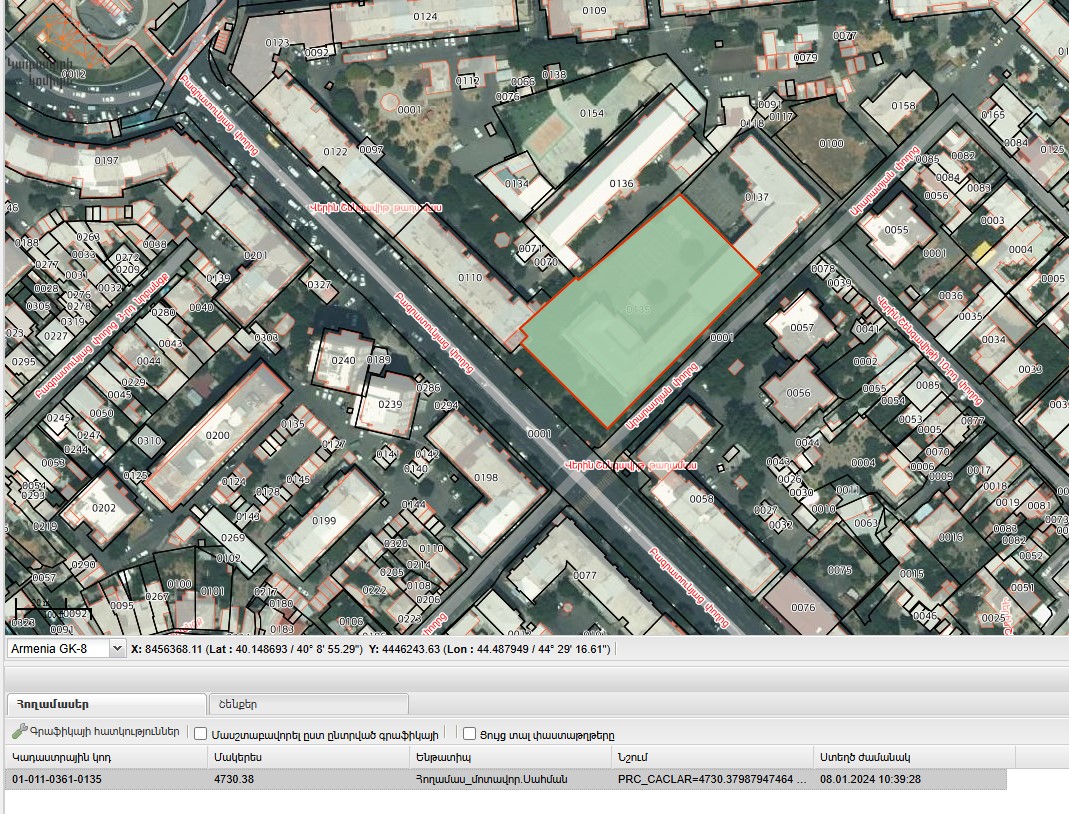Screen dimensions: 1069x814
Task: Click parcel 0137 next to highlighted area
Action: pos(757,197)
